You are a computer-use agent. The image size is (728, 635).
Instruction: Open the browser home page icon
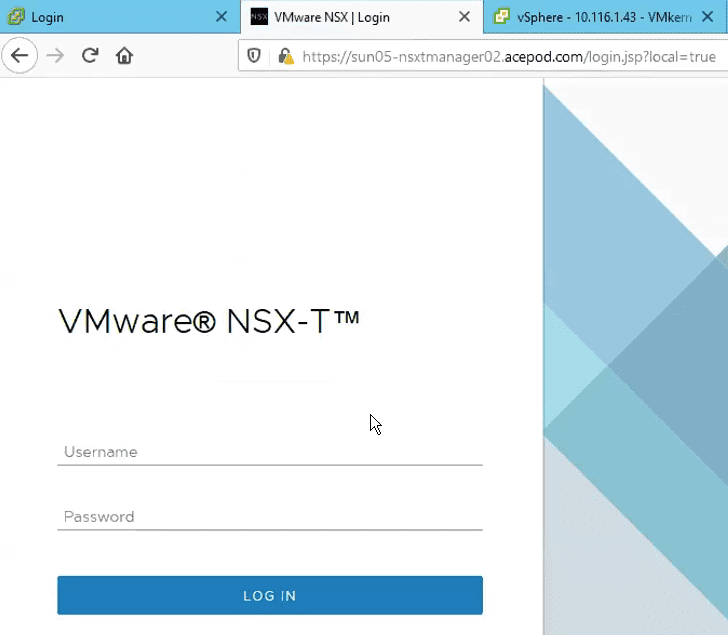coord(124,56)
